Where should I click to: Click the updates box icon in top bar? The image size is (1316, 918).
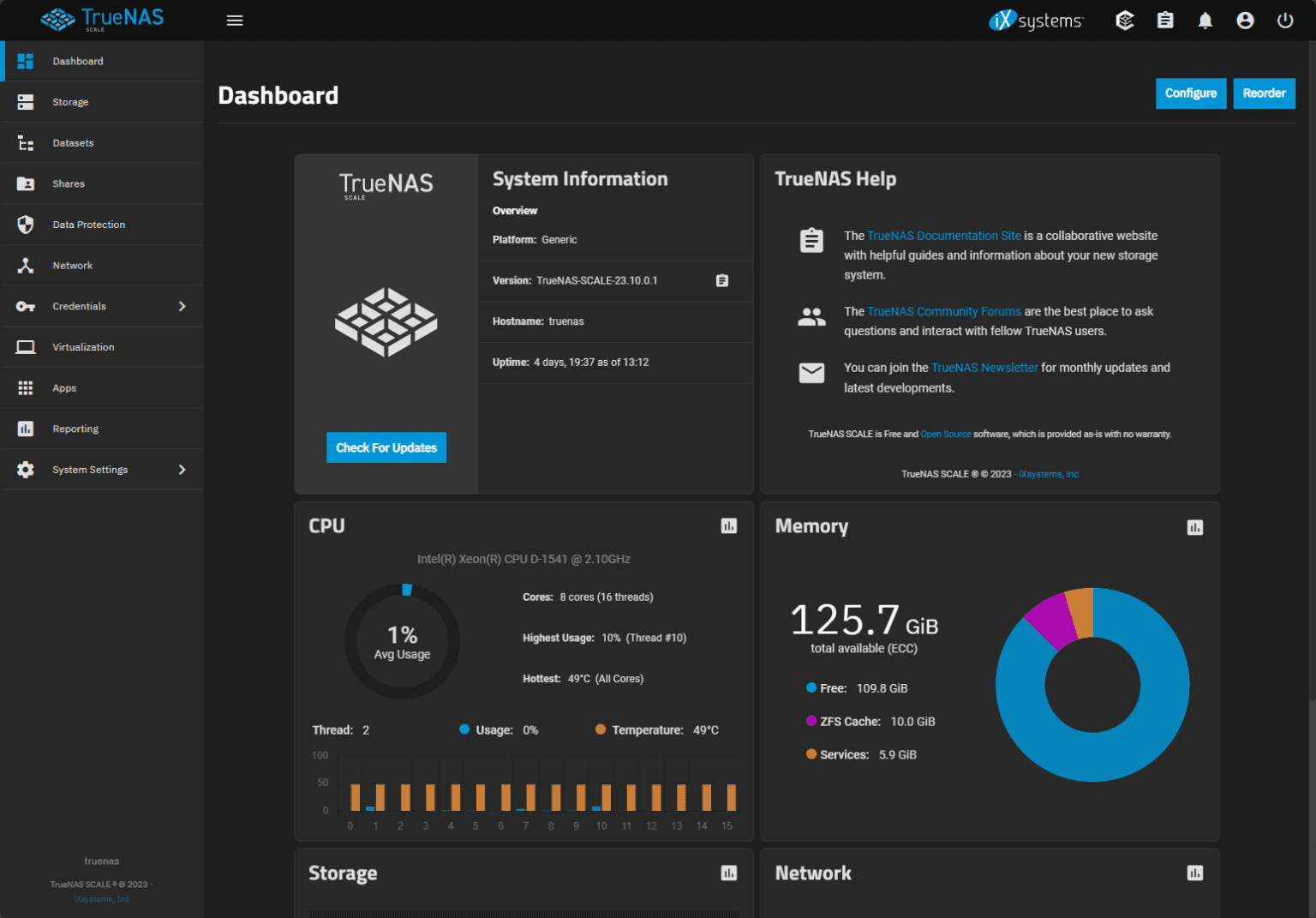click(1124, 20)
